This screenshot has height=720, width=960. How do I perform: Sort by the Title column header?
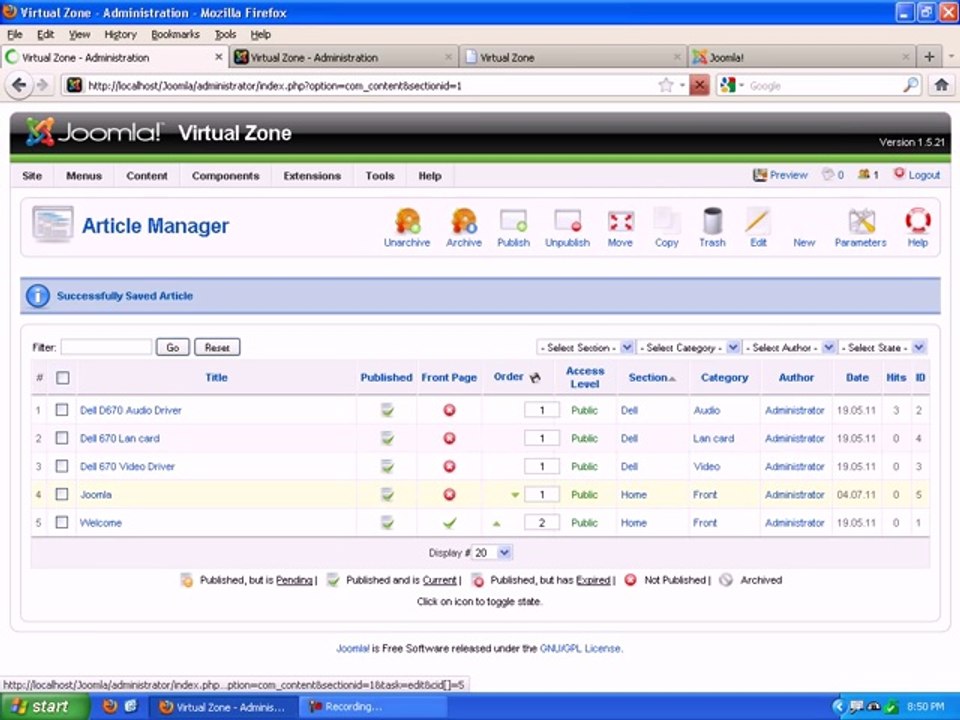coord(216,378)
